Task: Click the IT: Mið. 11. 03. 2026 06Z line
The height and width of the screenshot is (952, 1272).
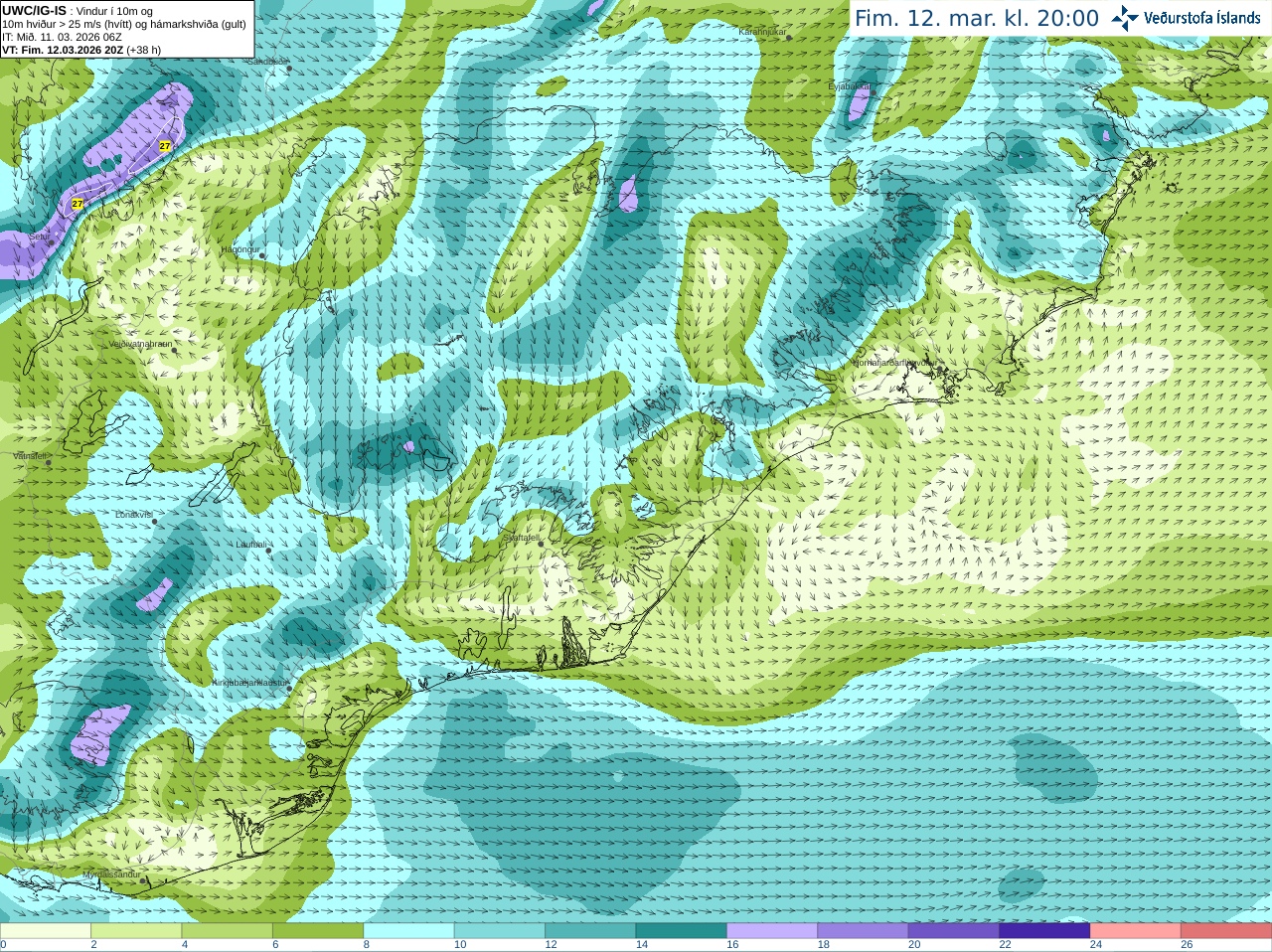Action: [63, 37]
